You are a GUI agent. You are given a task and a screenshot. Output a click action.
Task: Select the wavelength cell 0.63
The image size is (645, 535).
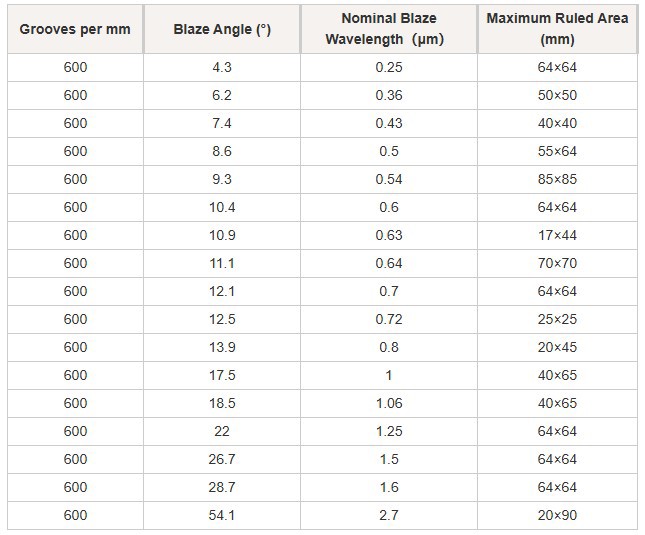389,235
